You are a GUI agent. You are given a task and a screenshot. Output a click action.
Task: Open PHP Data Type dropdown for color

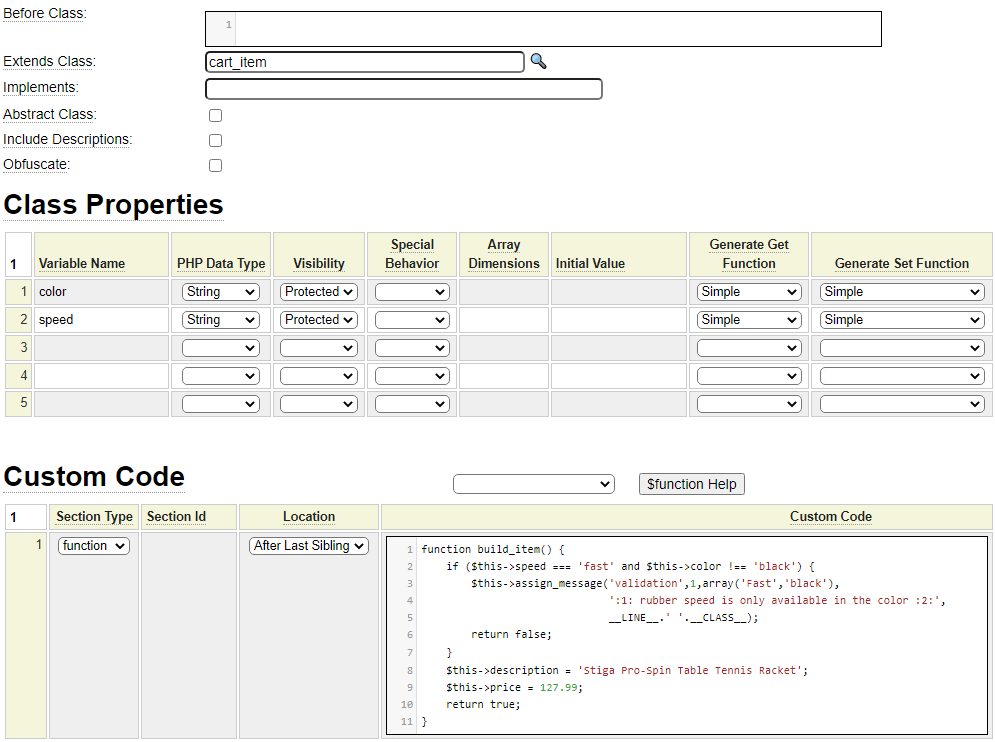click(220, 292)
